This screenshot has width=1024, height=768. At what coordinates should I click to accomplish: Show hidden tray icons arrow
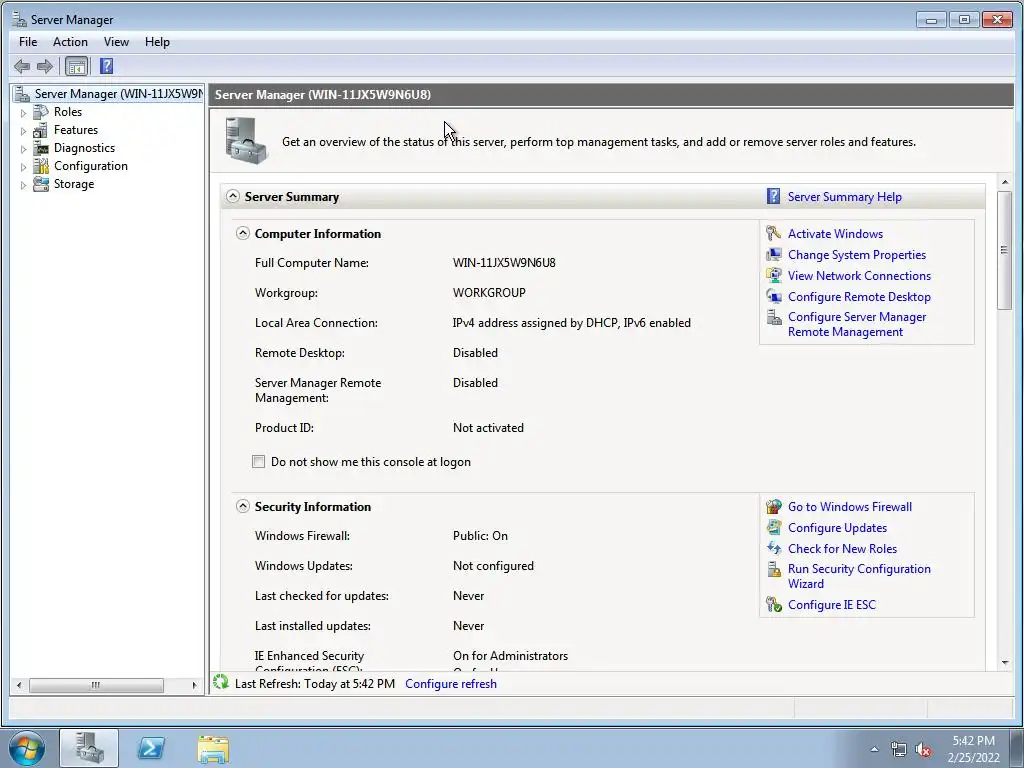click(874, 749)
